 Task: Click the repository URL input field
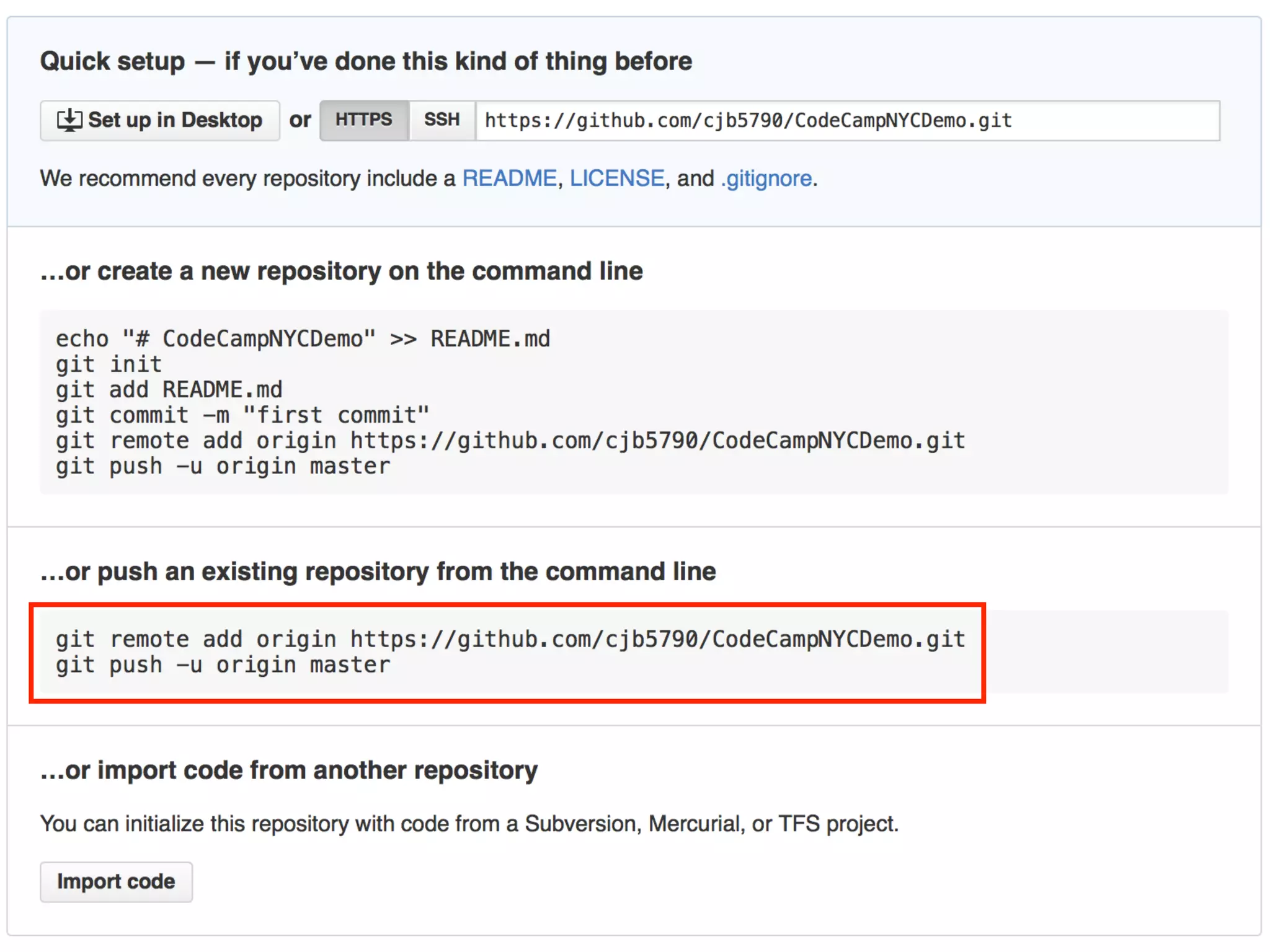click(x=848, y=120)
